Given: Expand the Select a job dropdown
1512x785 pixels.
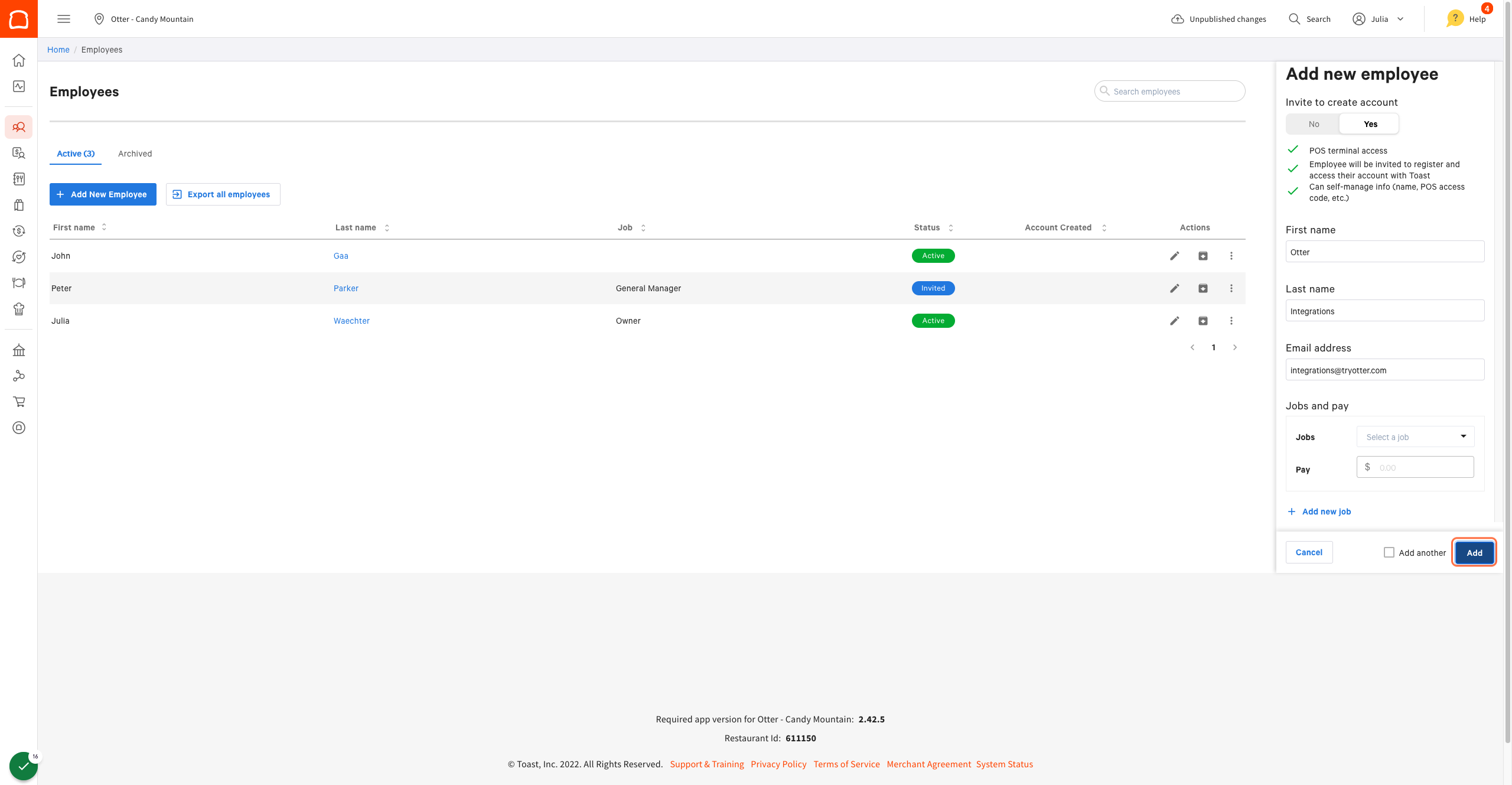Looking at the screenshot, I should tap(1415, 437).
